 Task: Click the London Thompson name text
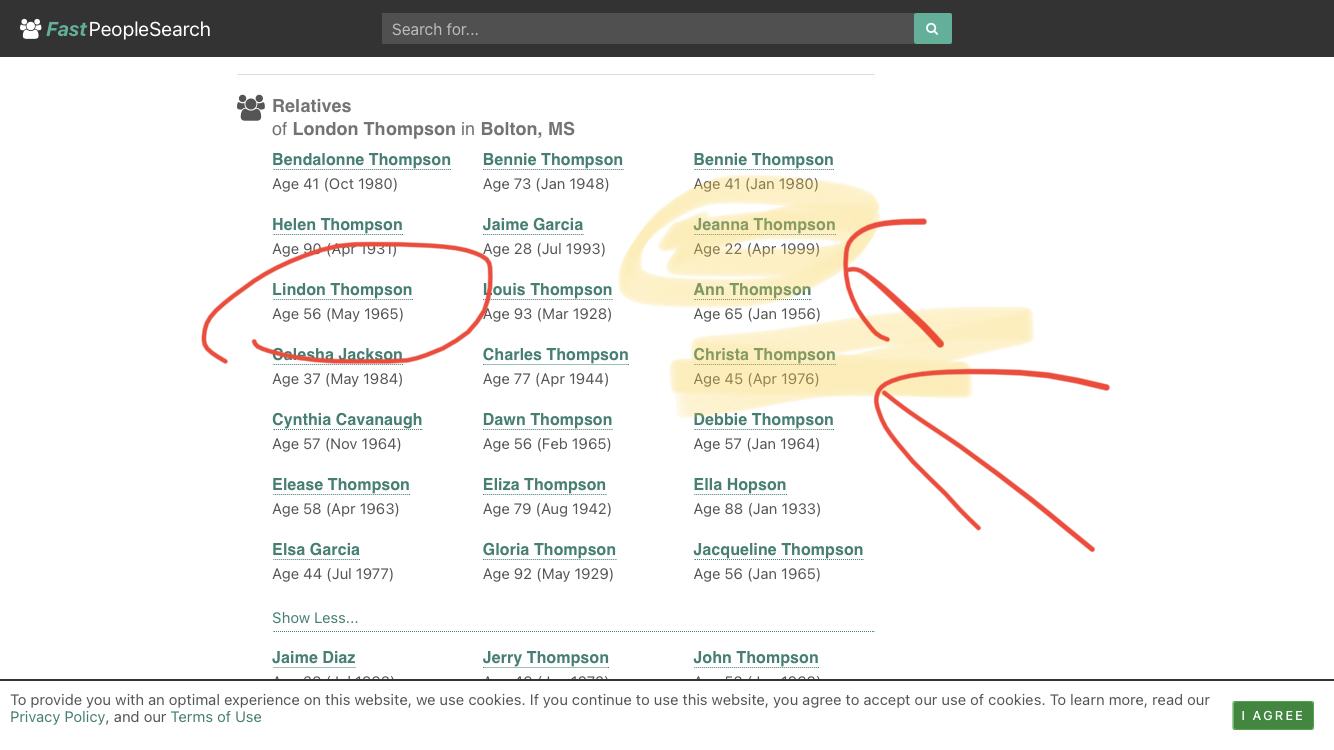pos(374,129)
